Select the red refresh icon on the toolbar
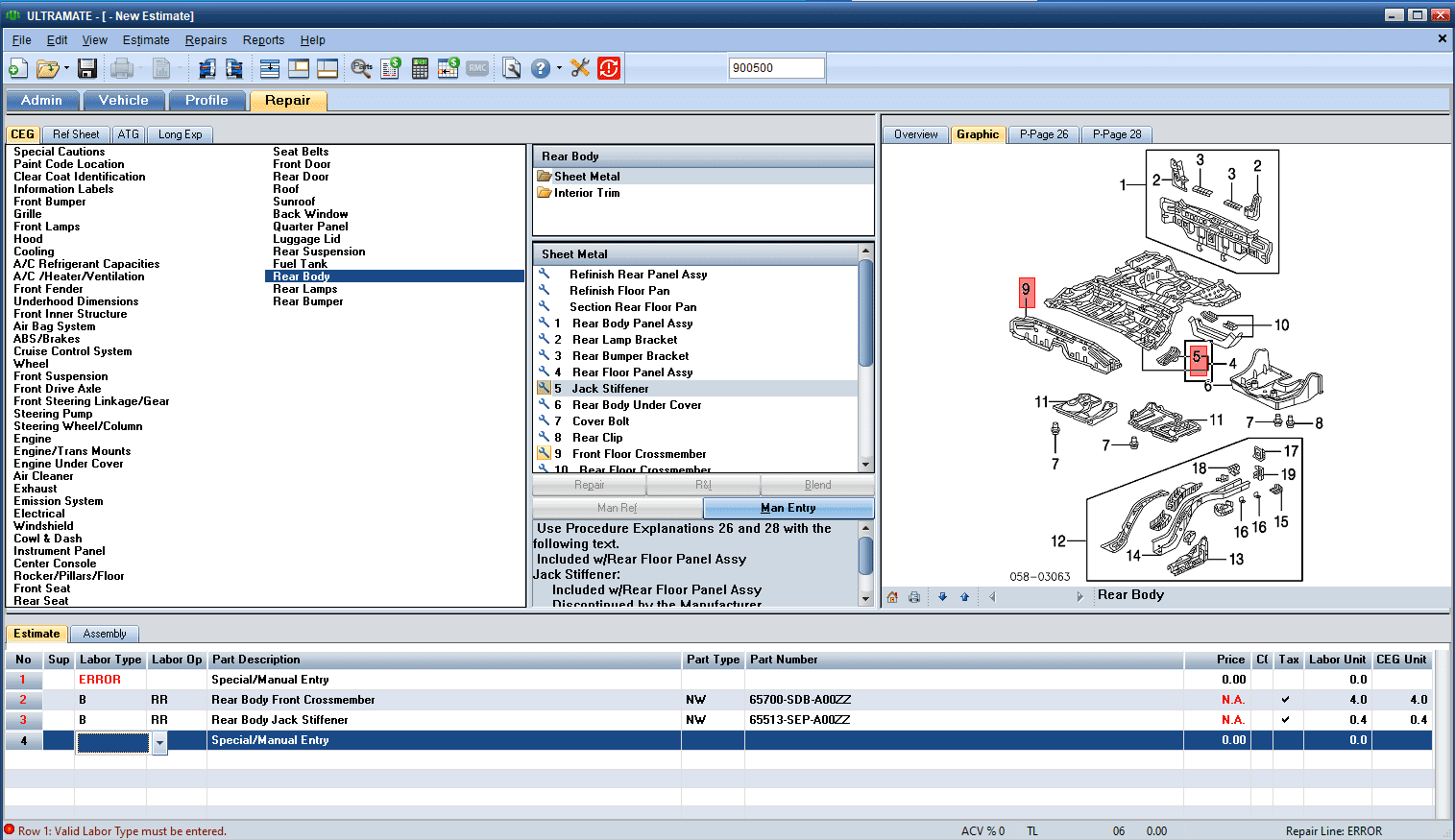This screenshot has height=840, width=1455. [608, 68]
